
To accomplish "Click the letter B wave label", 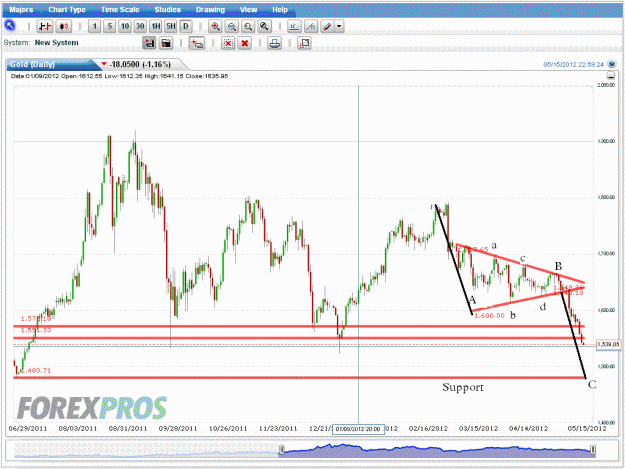I will coord(558,266).
